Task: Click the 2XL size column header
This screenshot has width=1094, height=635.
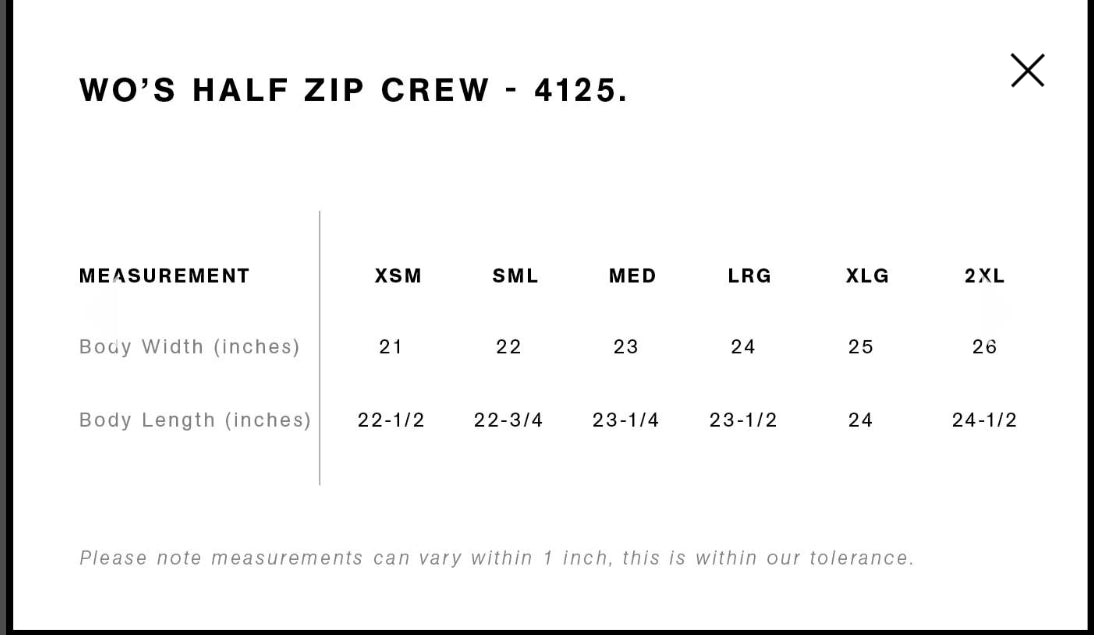Action: (984, 276)
